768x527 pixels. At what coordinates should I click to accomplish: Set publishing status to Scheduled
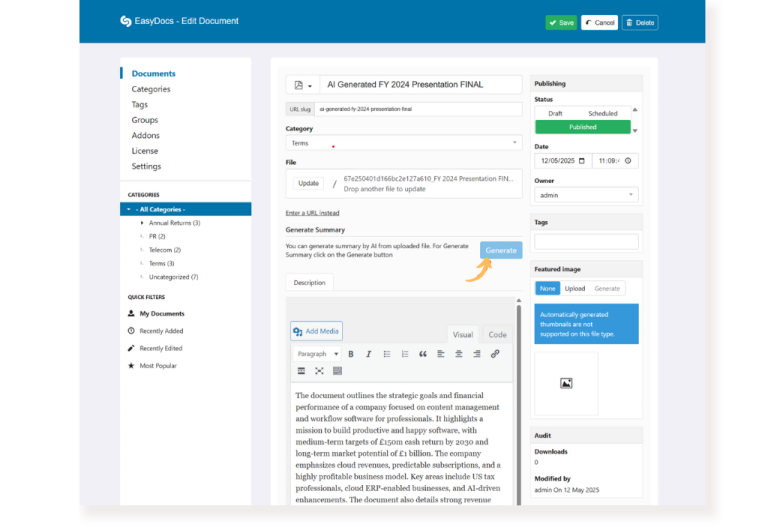(602, 114)
